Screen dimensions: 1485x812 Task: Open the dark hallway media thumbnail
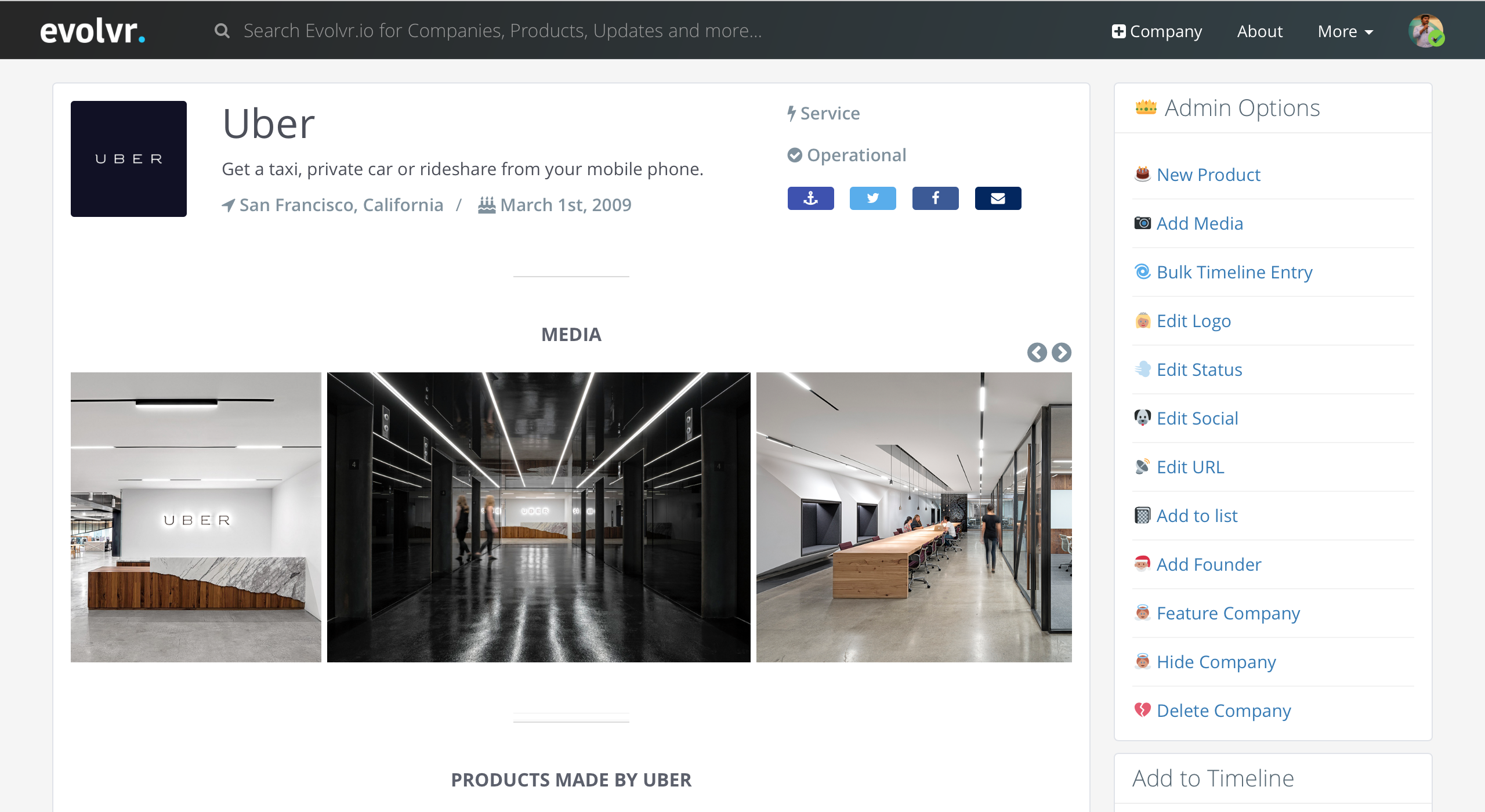538,517
